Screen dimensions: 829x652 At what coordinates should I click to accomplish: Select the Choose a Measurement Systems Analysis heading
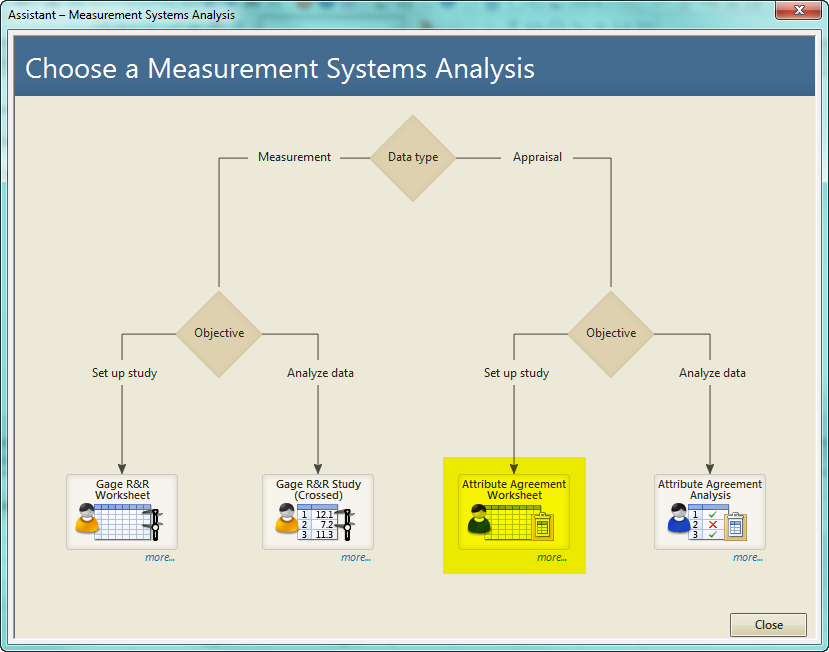pos(280,69)
